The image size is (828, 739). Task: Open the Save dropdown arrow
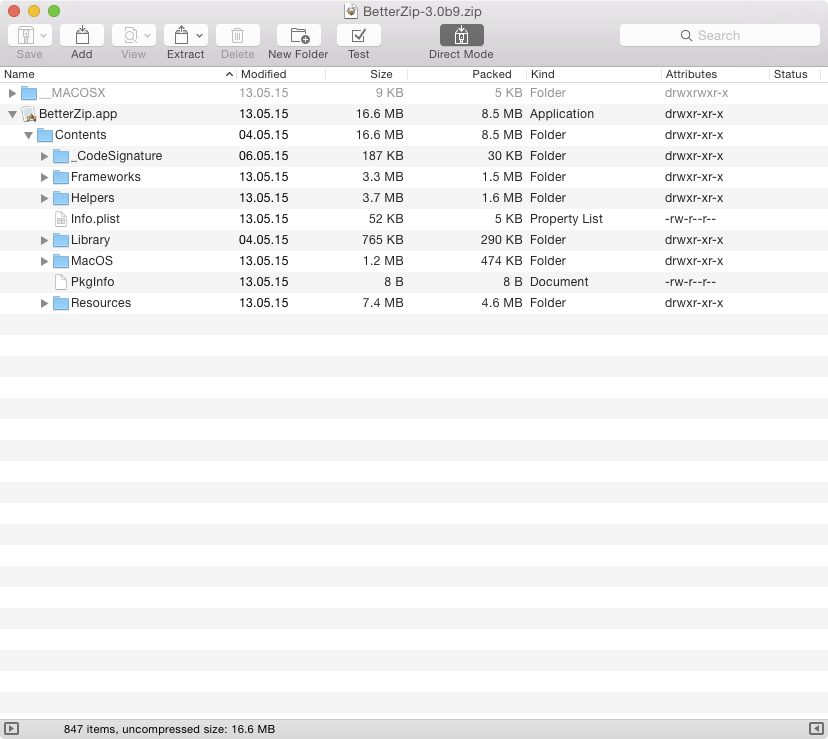[44, 36]
